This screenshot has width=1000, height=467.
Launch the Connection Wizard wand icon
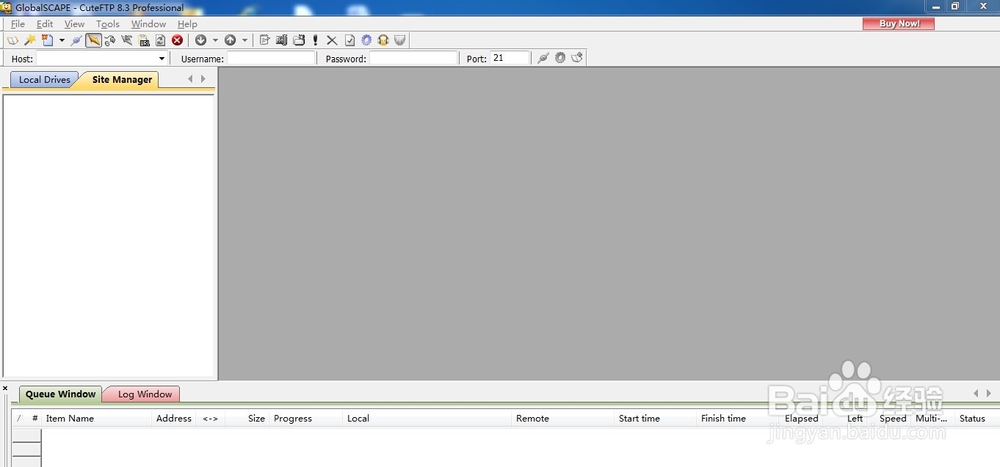tap(29, 40)
